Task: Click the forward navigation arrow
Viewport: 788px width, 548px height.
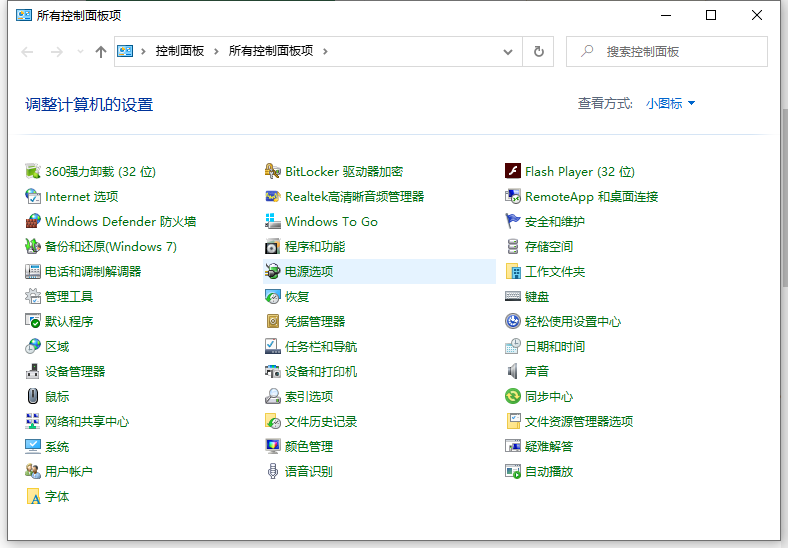Action: 57,52
